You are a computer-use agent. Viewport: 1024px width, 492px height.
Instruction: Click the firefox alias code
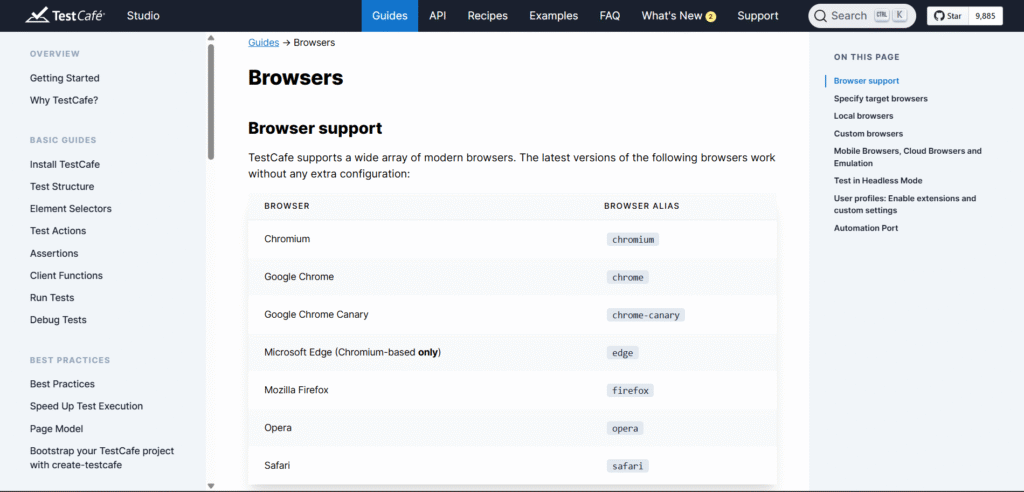click(630, 391)
